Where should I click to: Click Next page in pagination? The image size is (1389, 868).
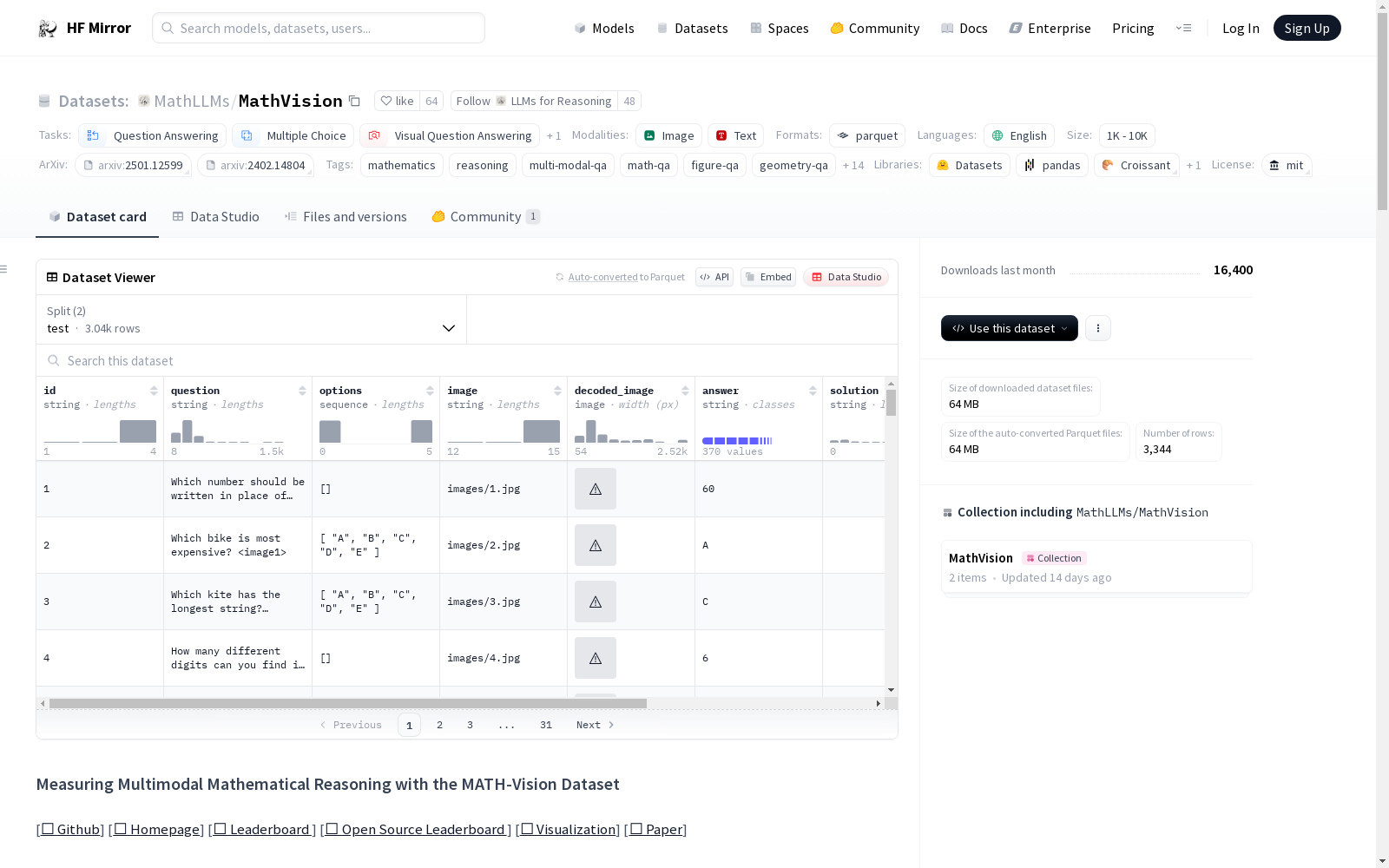point(596,725)
